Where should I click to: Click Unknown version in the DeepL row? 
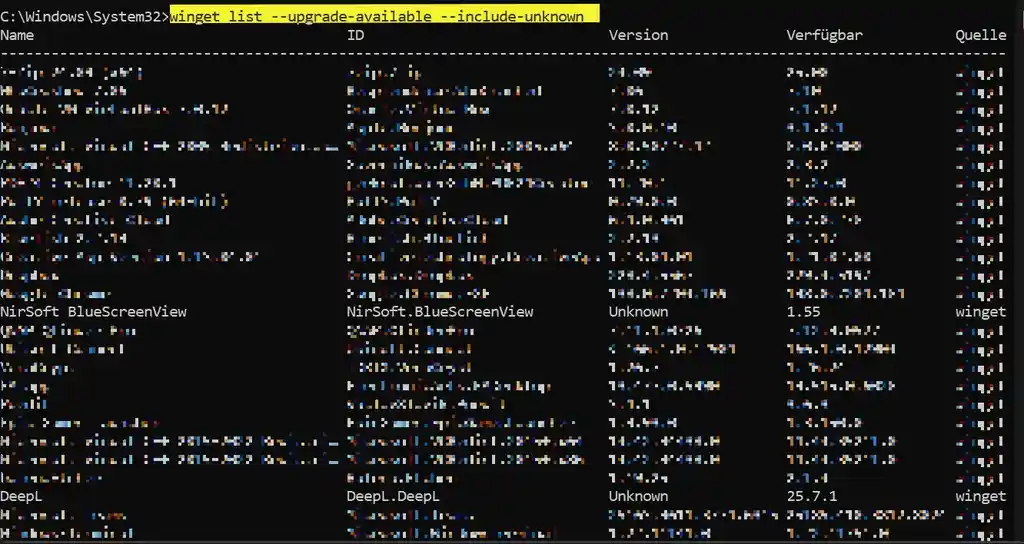[x=638, y=496]
